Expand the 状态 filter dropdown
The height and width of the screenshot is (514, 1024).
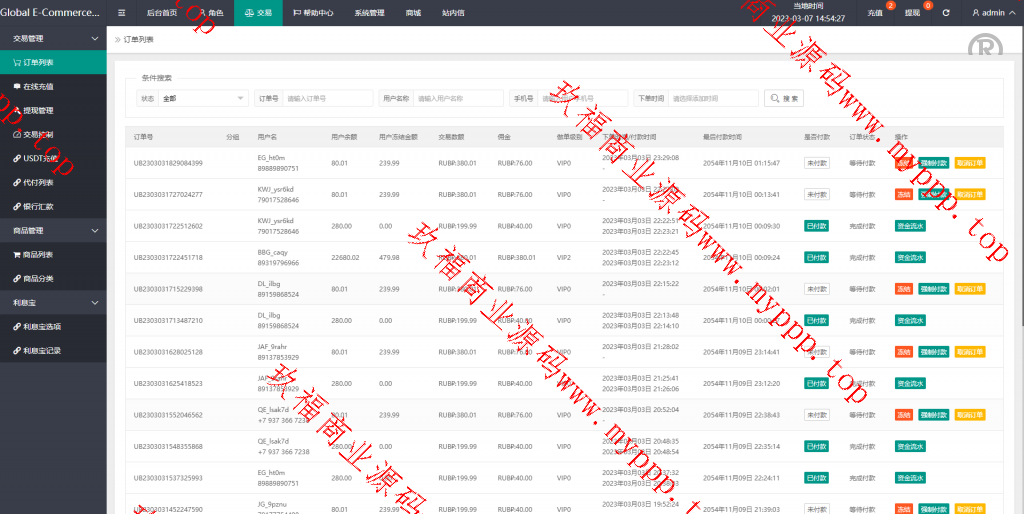point(203,98)
